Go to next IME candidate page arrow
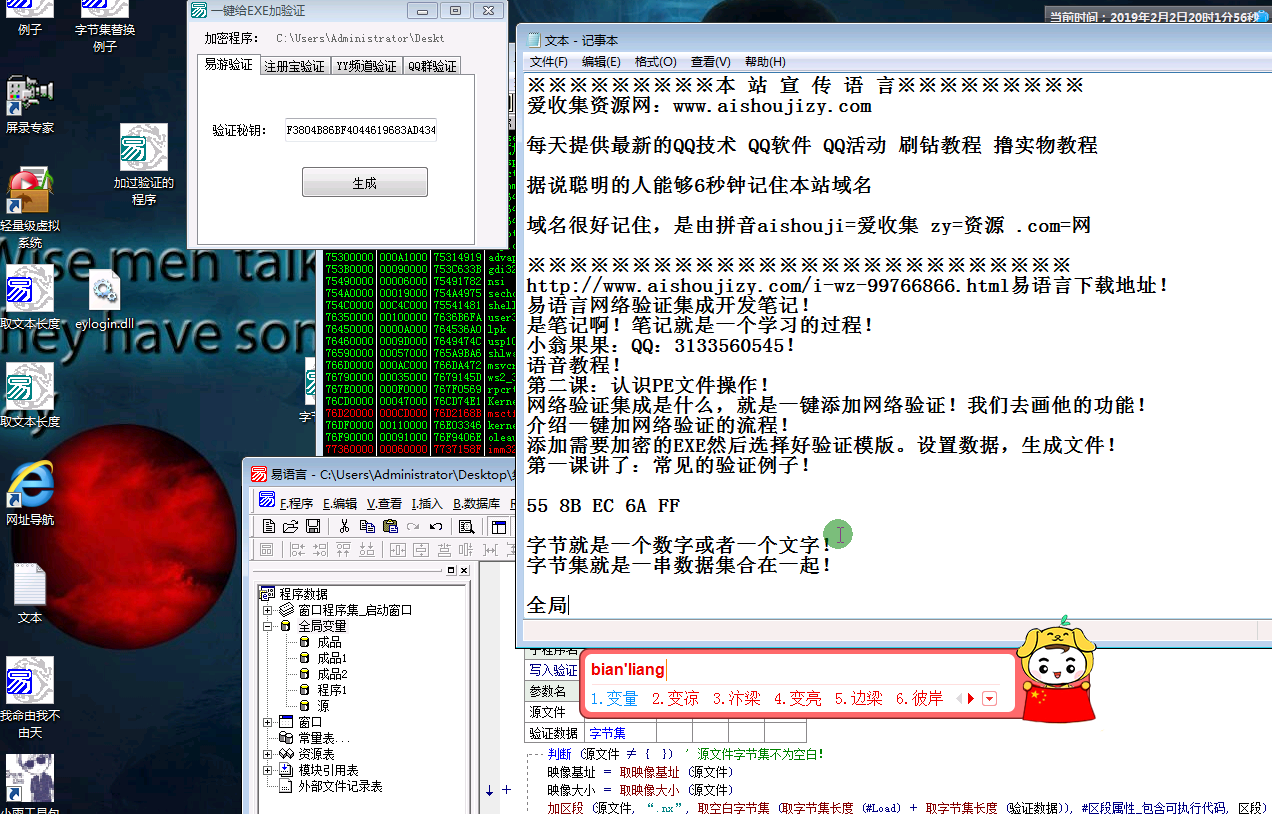Screen dimensions: 1272x814 click(970, 699)
